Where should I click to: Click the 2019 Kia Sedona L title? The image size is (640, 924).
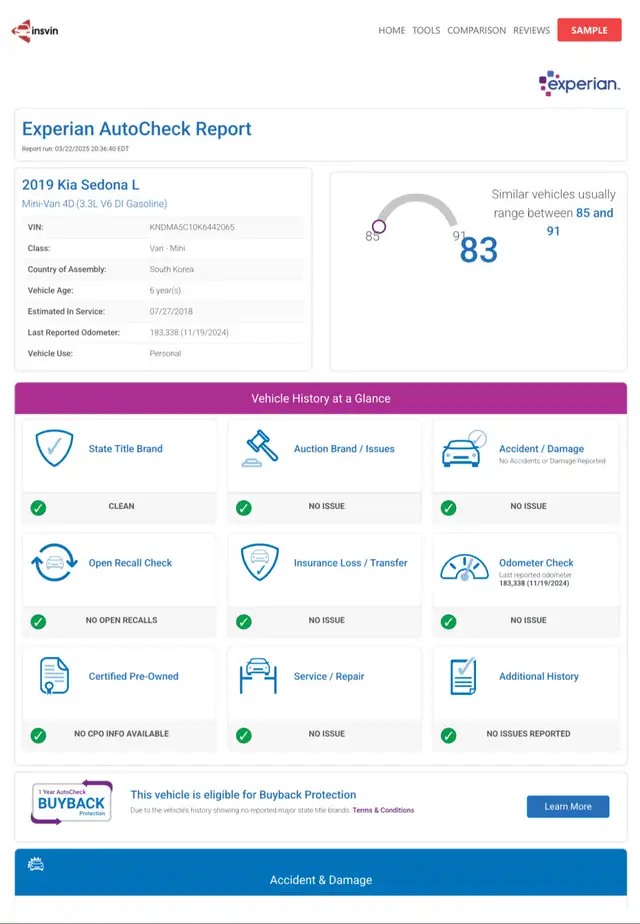(x=81, y=184)
